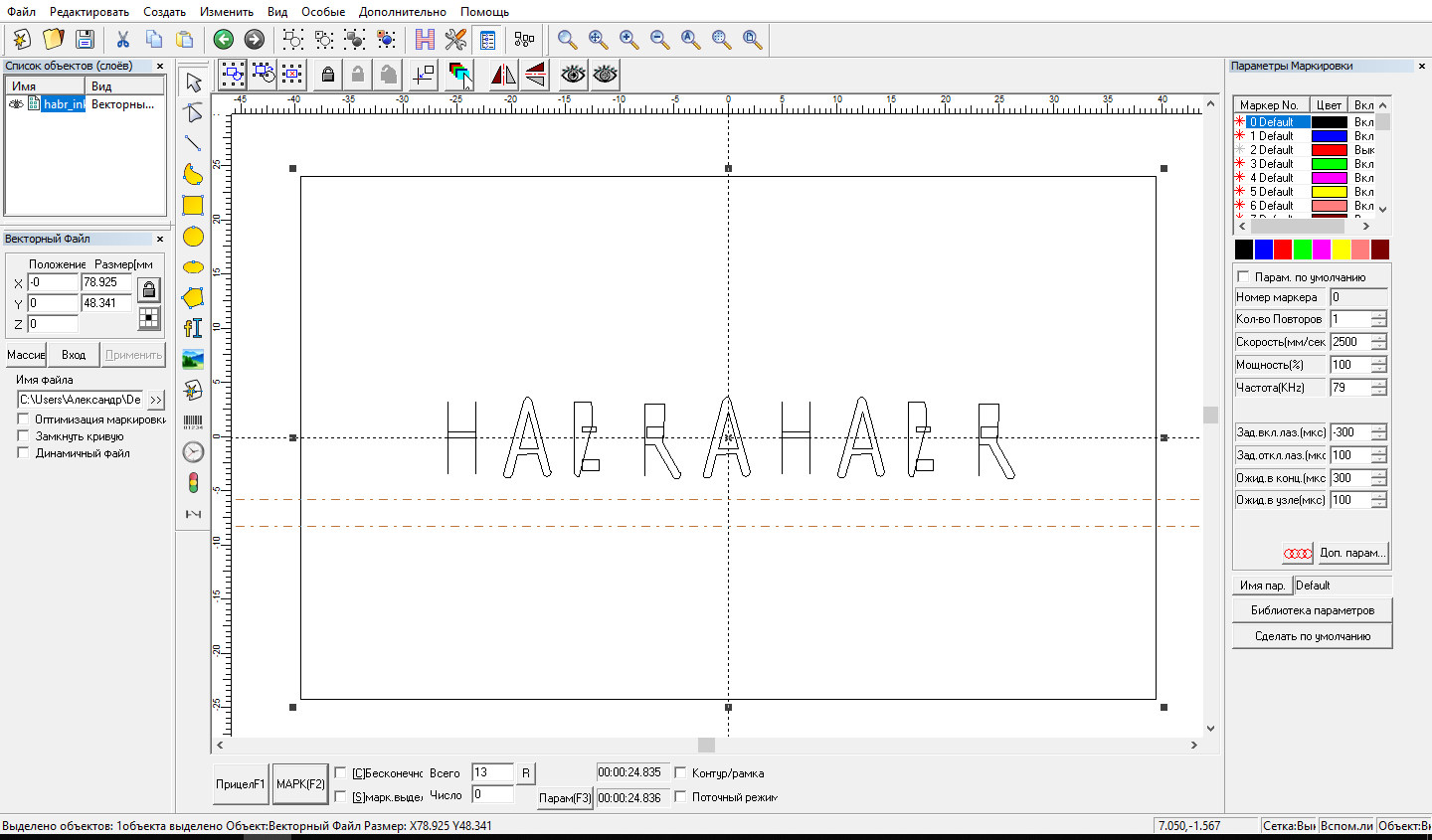Click the mirror vertically icon
Viewport: 1432px width, 840px height.
tap(535, 74)
